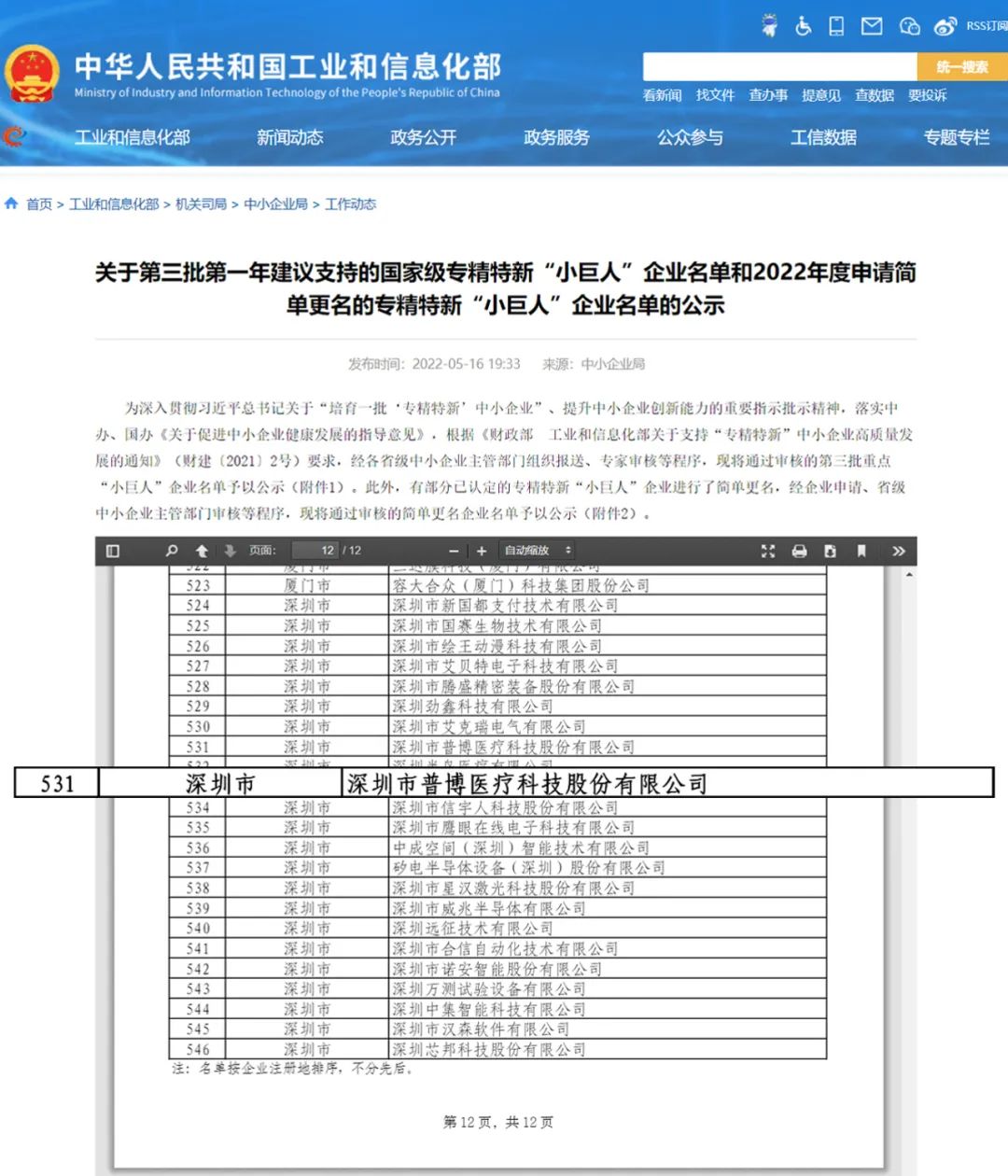1008x1176 pixels.
Task: Click the PDF page number field
Action: pos(315,551)
